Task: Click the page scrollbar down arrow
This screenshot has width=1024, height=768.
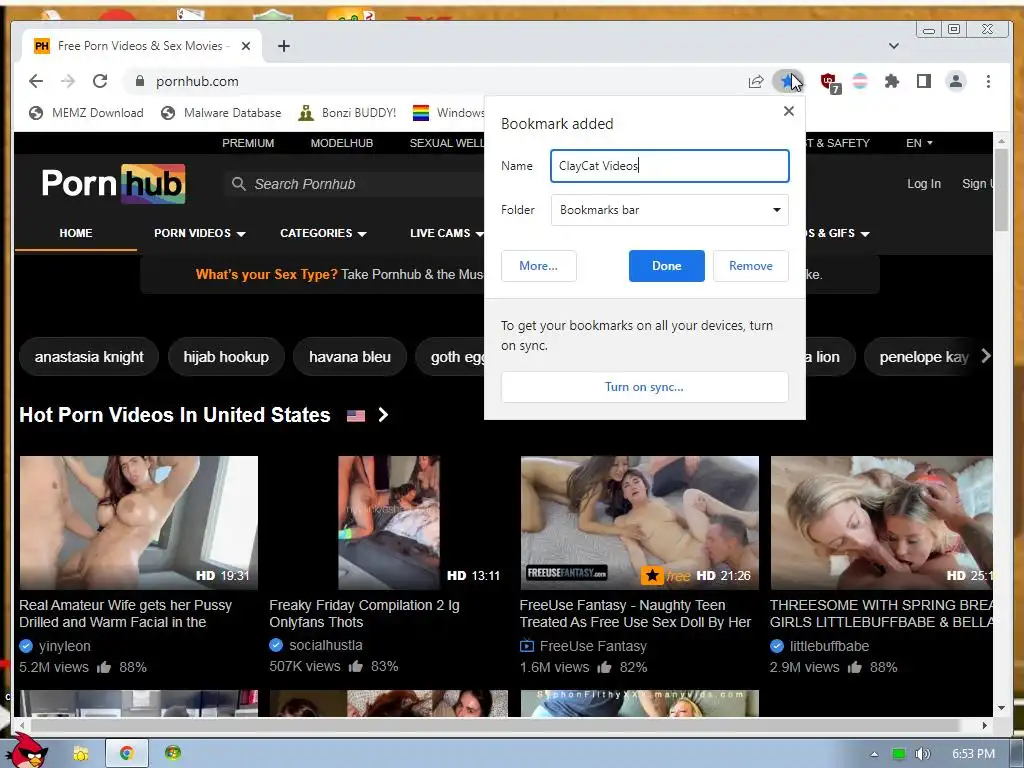Action: [1001, 709]
